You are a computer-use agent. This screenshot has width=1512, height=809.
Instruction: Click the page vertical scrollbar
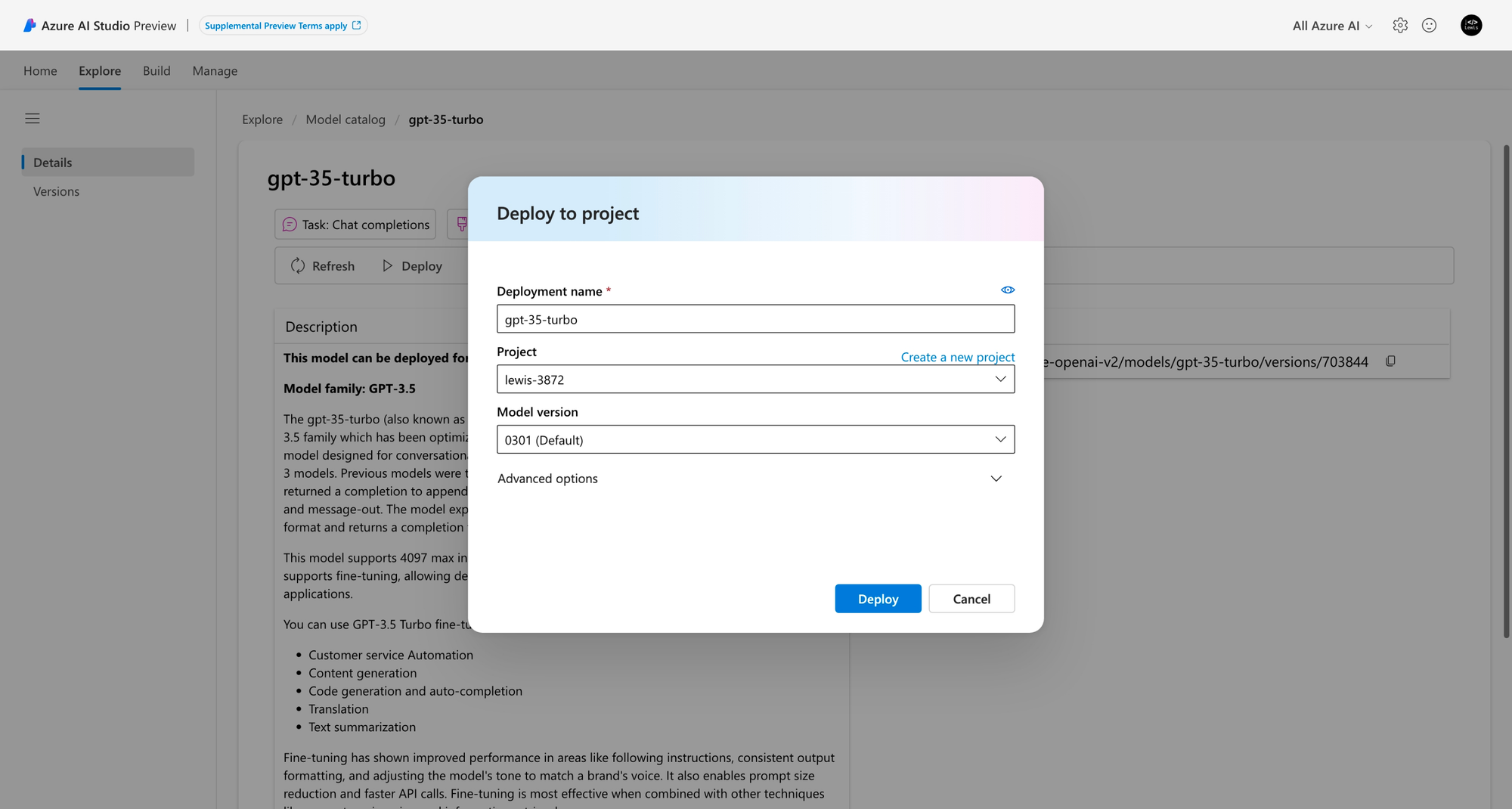[x=1506, y=392]
